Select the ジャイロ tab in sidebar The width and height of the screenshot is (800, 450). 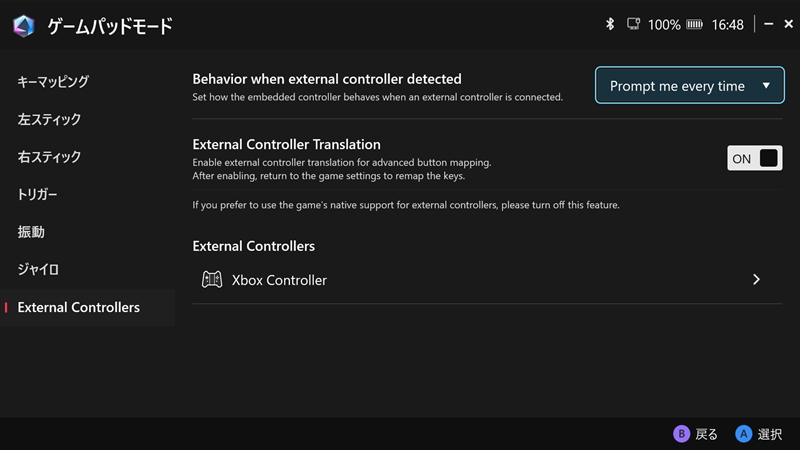pyautogui.click(x=38, y=269)
